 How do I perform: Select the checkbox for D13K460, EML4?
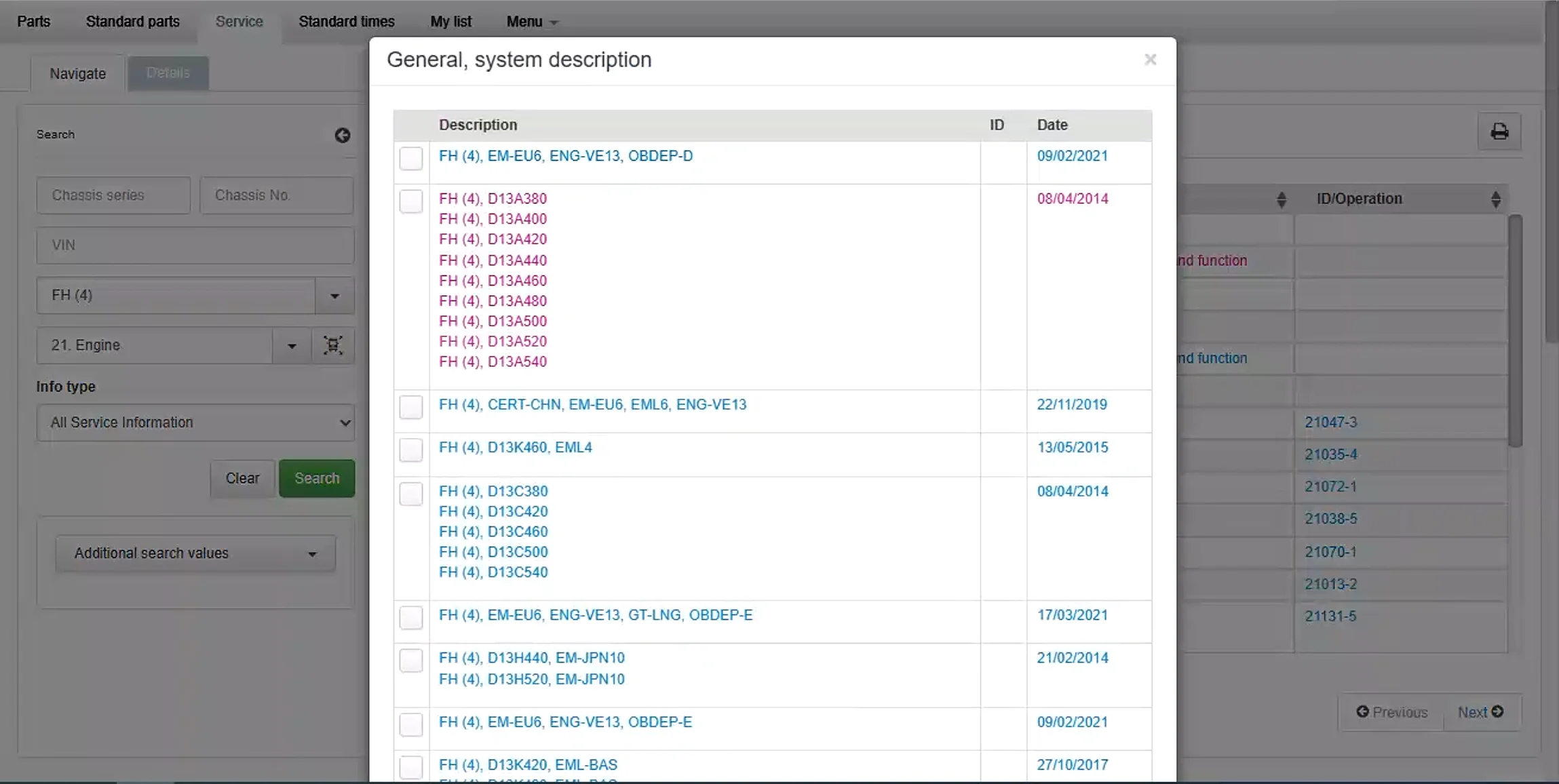point(411,450)
